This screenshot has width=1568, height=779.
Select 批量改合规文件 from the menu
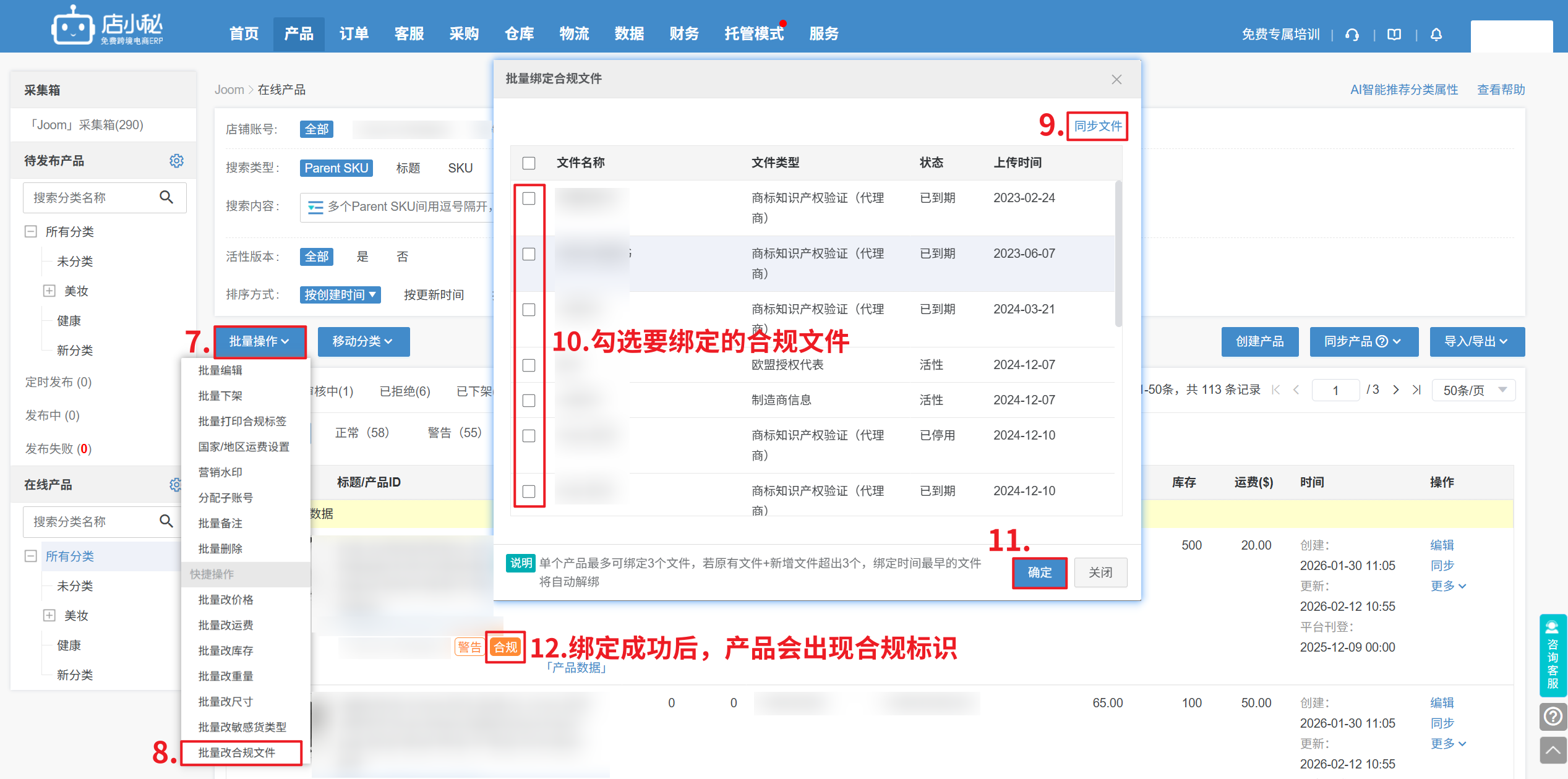237,752
